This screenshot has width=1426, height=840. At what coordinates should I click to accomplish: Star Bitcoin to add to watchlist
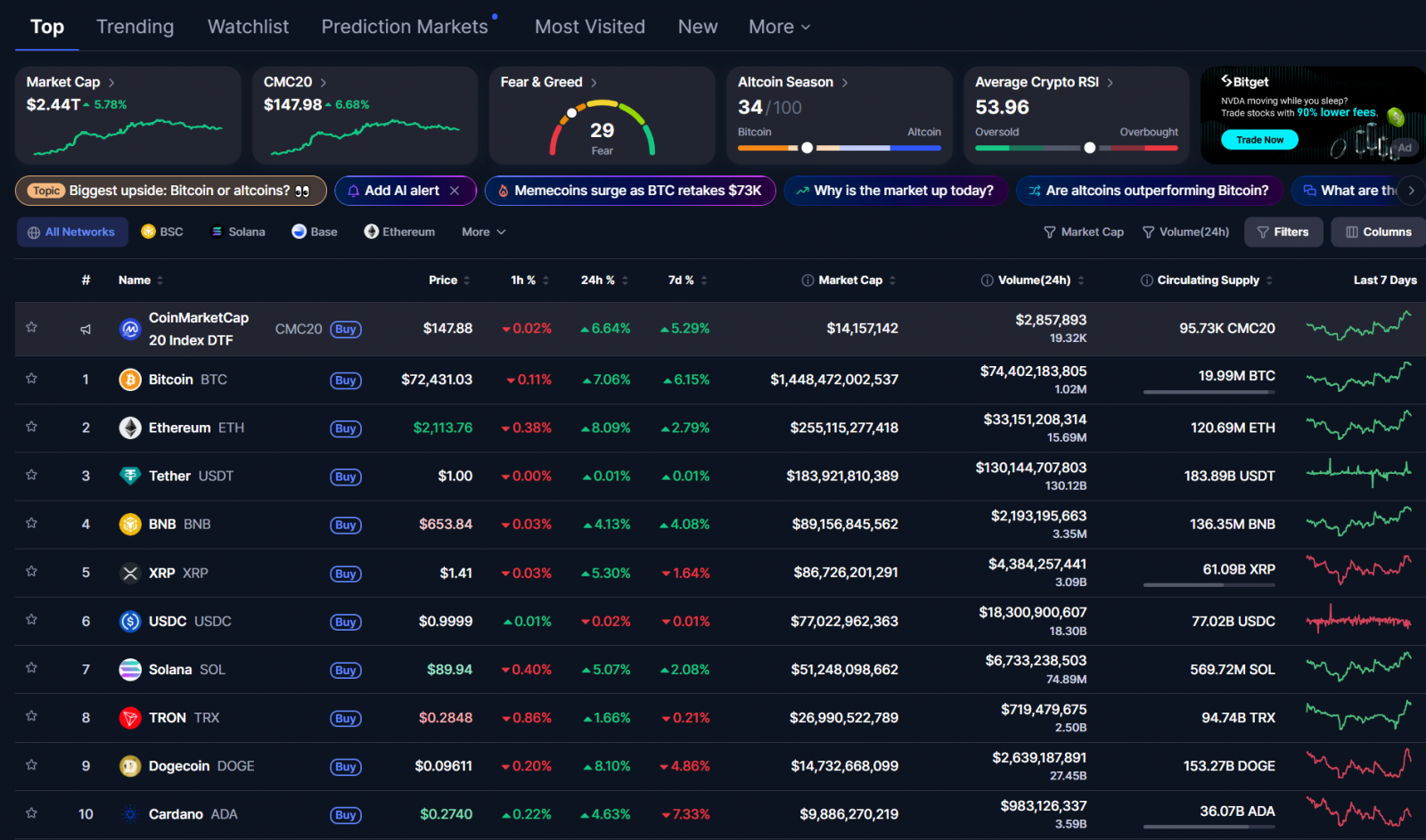pyautogui.click(x=31, y=379)
